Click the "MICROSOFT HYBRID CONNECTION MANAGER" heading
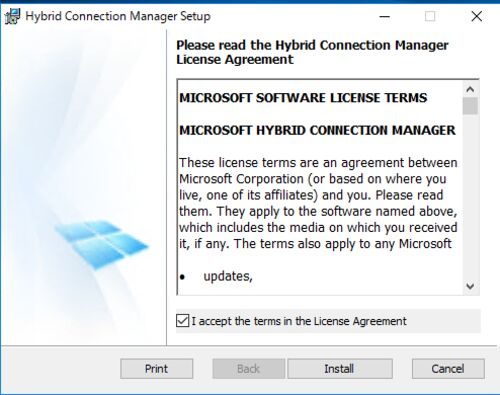This screenshot has height=395, width=500. pyautogui.click(x=317, y=130)
